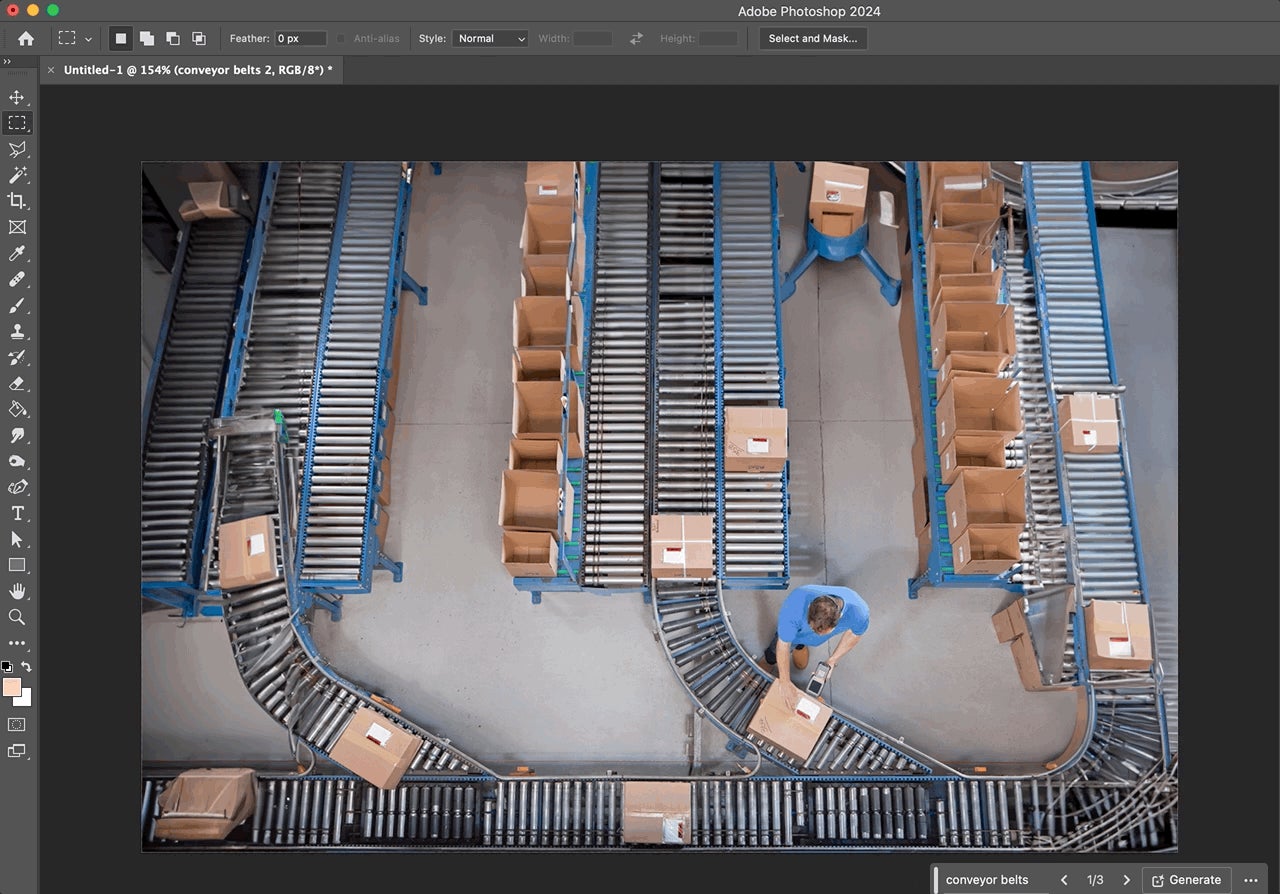This screenshot has width=1280, height=894.
Task: Select the Clone Stamp tool
Action: click(17, 331)
